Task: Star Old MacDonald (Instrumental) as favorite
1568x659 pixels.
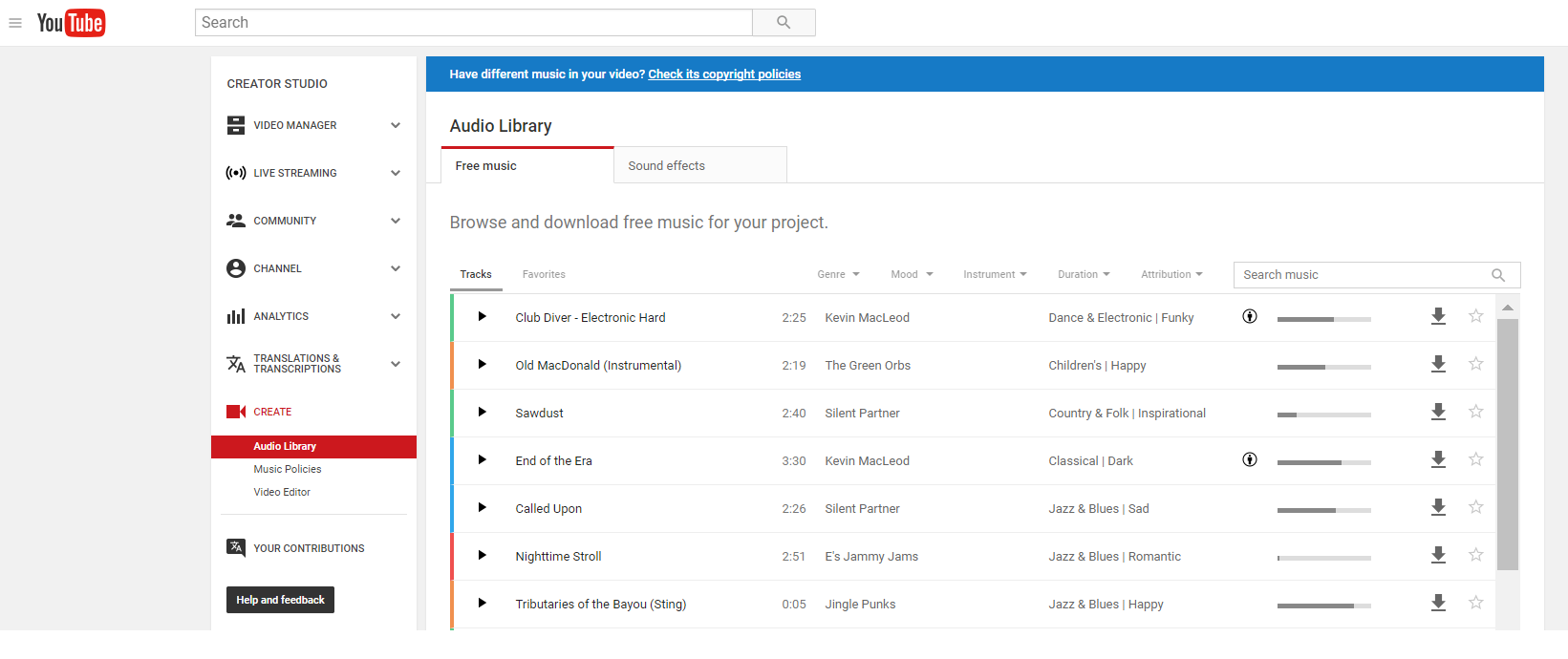Action: [1476, 364]
